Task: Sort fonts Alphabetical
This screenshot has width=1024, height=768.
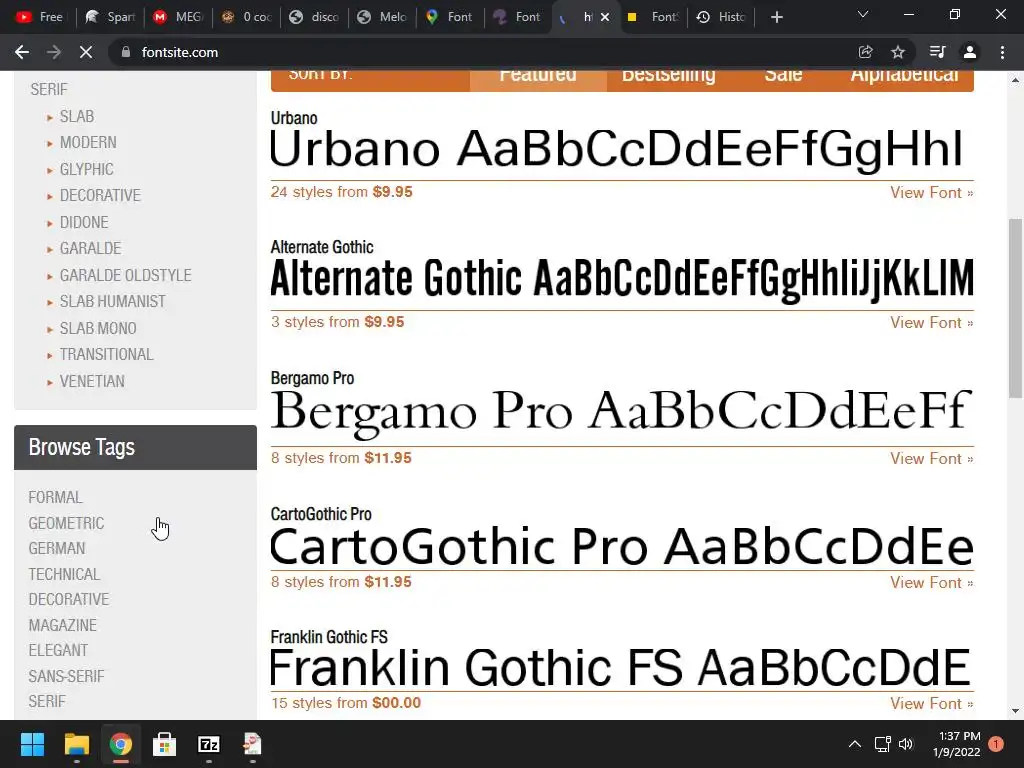Action: 904,76
